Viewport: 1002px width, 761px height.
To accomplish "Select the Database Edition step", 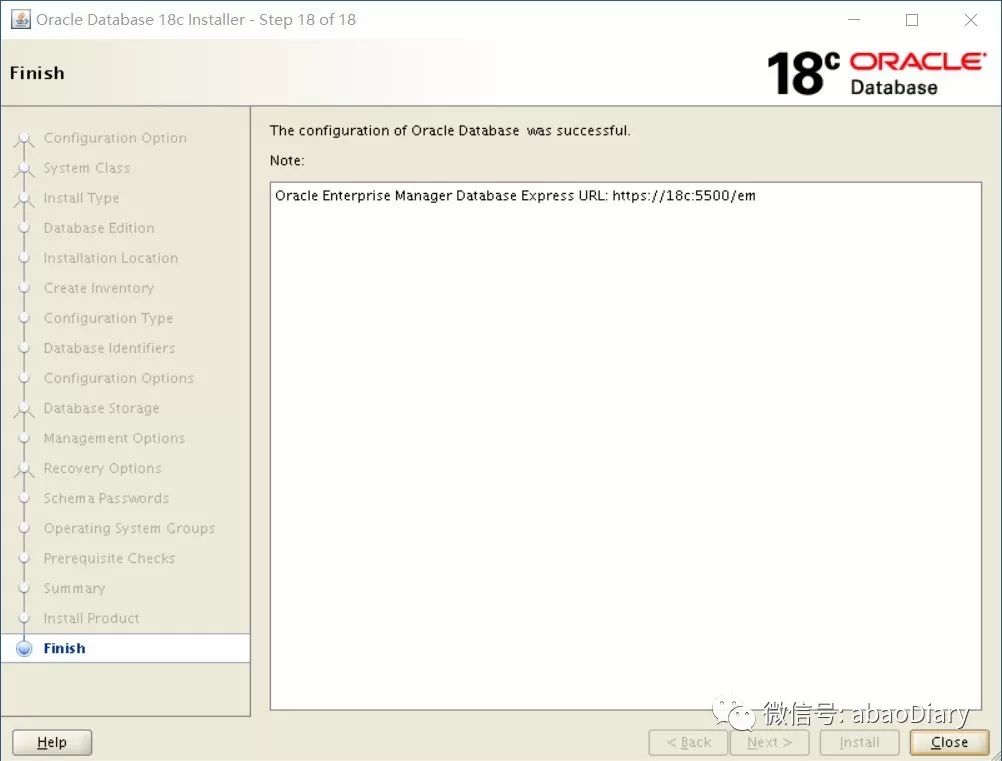I will click(98, 227).
